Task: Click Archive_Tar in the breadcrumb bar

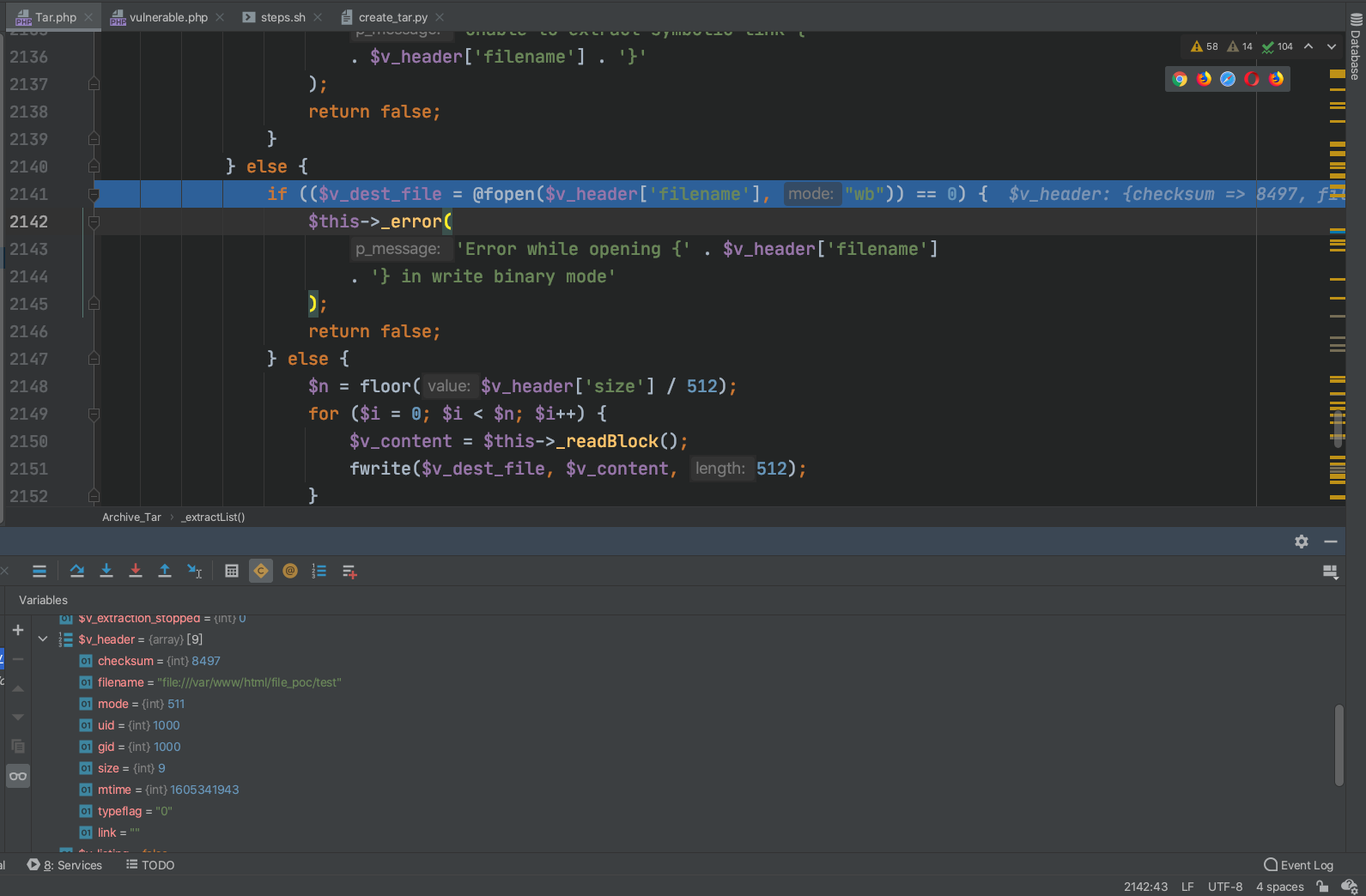Action: (131, 517)
